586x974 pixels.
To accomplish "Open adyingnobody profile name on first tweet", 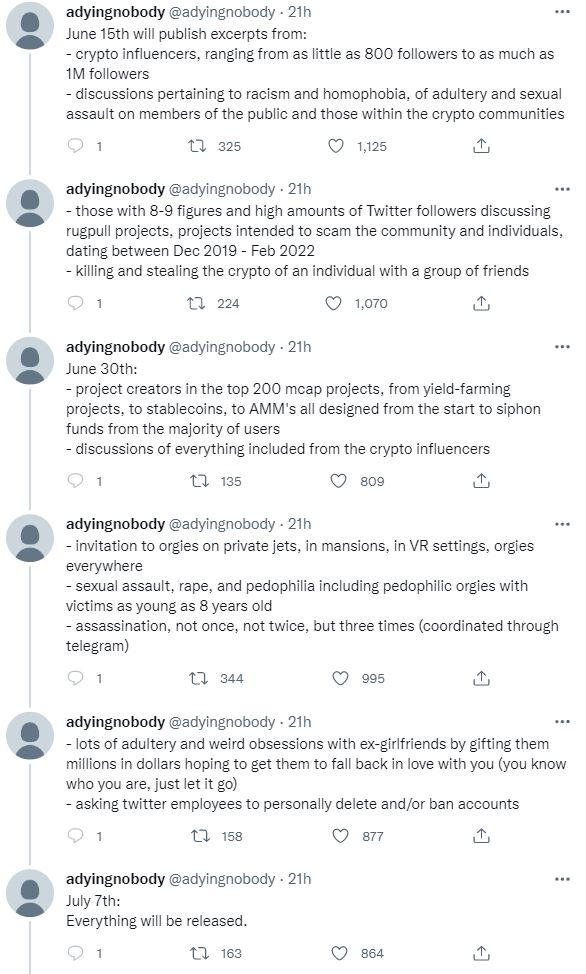I will 116,12.
